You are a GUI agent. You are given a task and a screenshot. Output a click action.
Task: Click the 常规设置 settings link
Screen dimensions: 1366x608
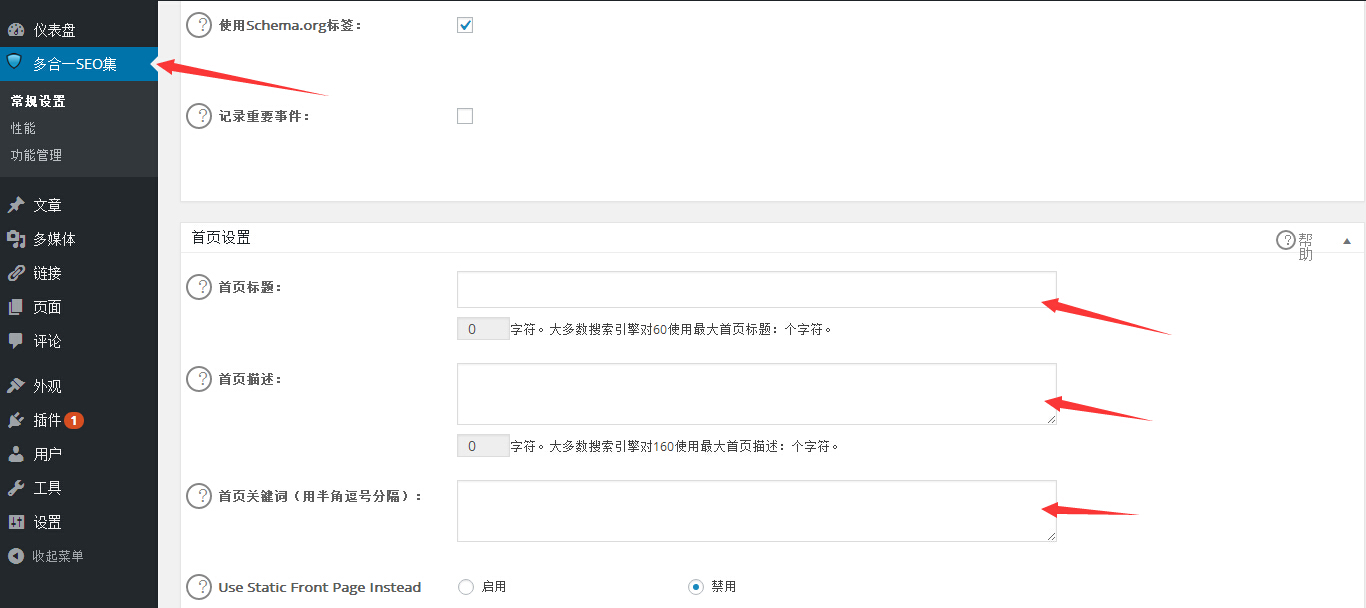coord(40,100)
